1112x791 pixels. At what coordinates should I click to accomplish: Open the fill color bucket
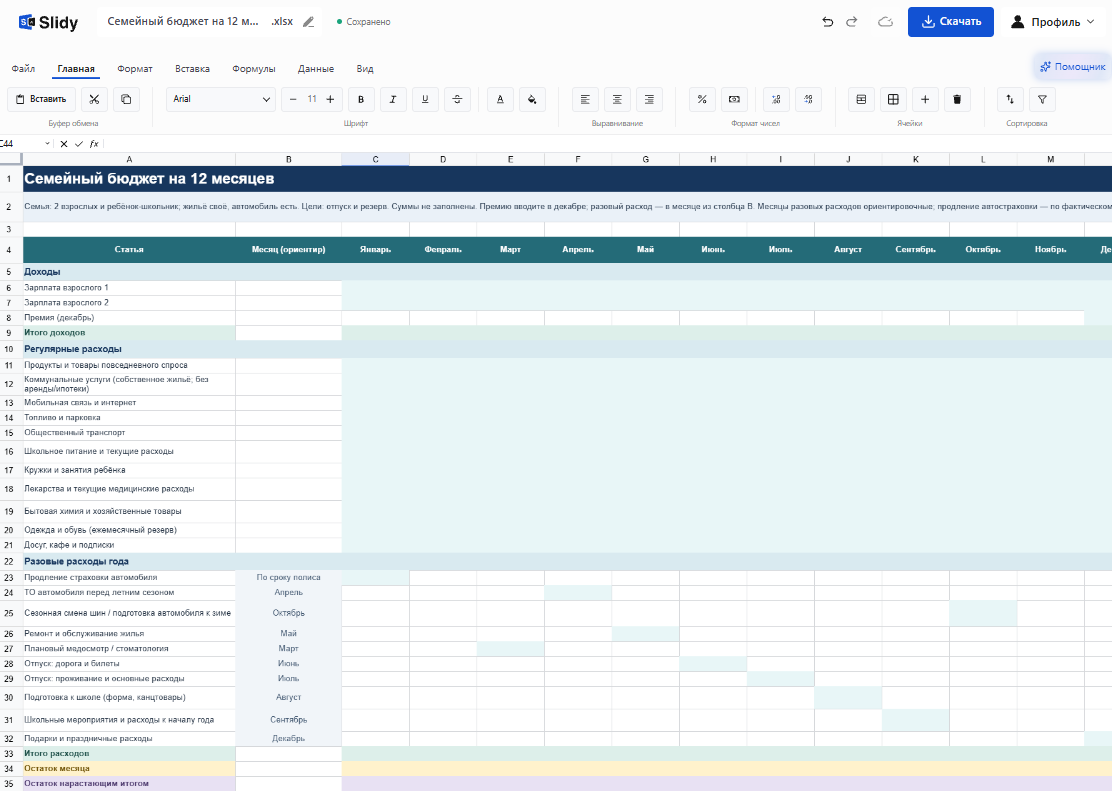click(532, 99)
